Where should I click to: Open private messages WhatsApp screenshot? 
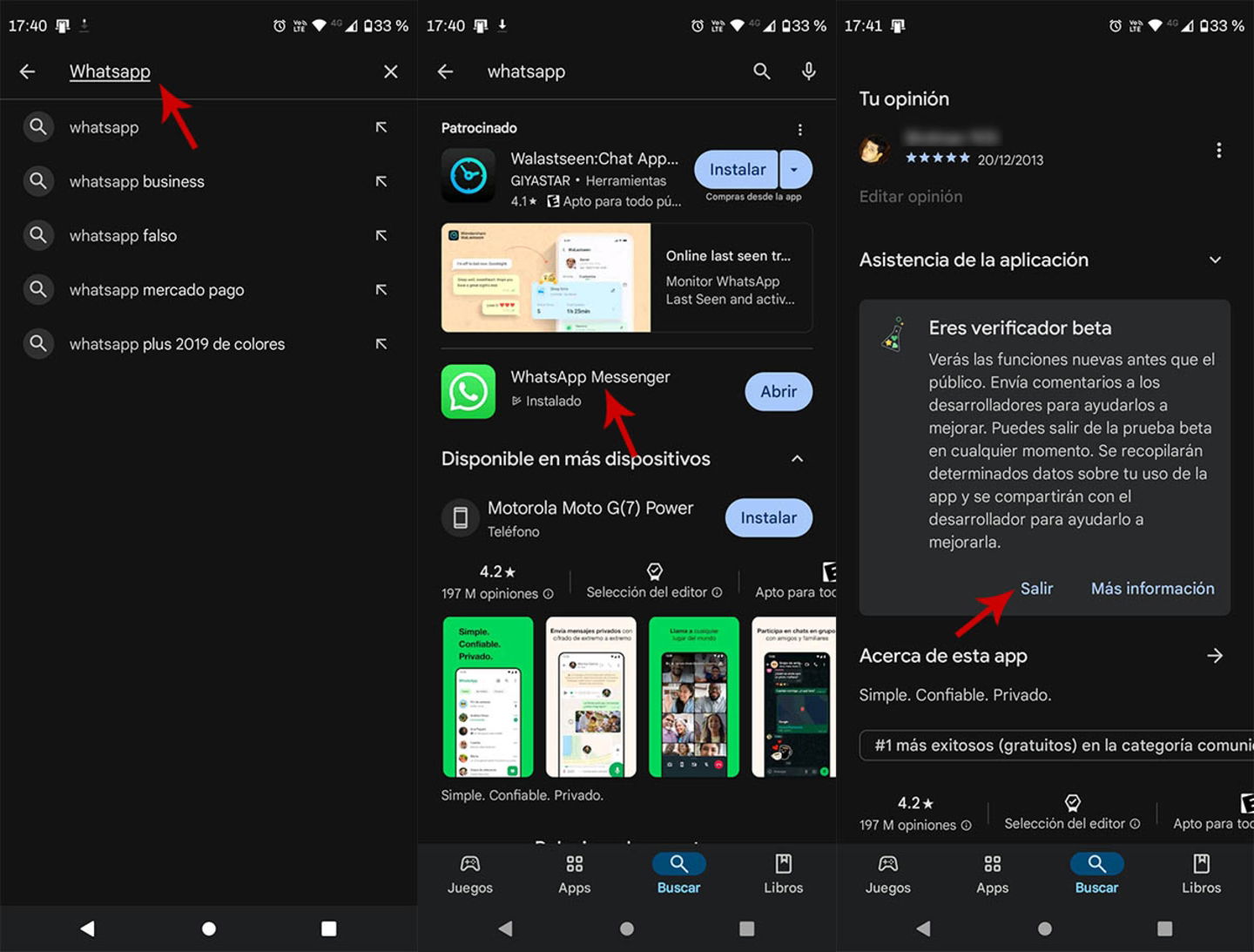pos(591,697)
